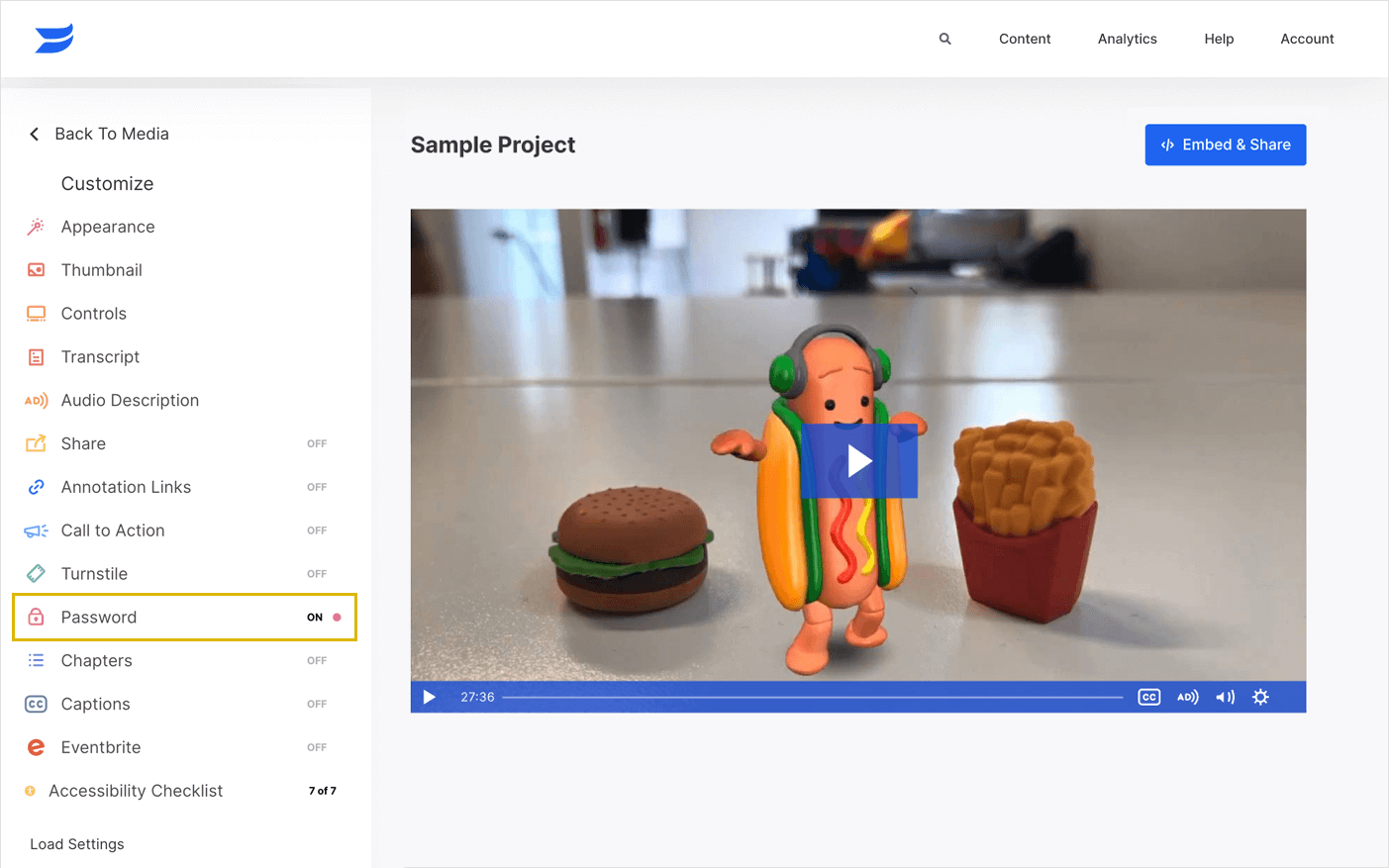Toggle the Captions OFF status
Screen dimensions: 1389x868
click(x=317, y=704)
